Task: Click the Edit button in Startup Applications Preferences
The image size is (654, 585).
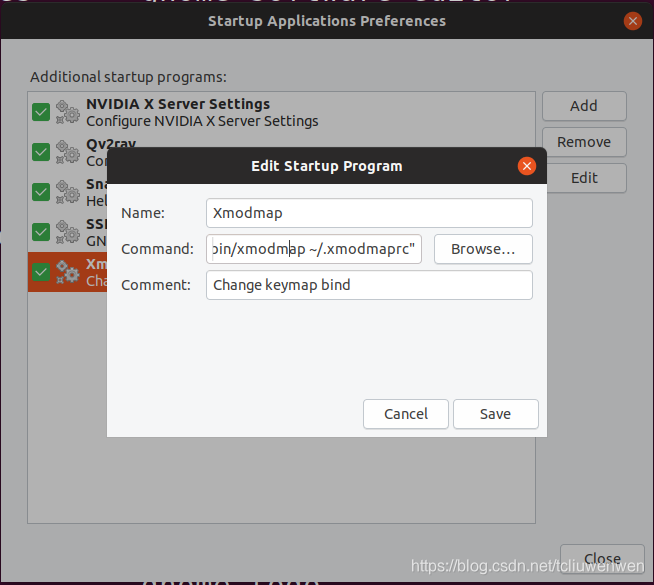Action: coord(586,178)
